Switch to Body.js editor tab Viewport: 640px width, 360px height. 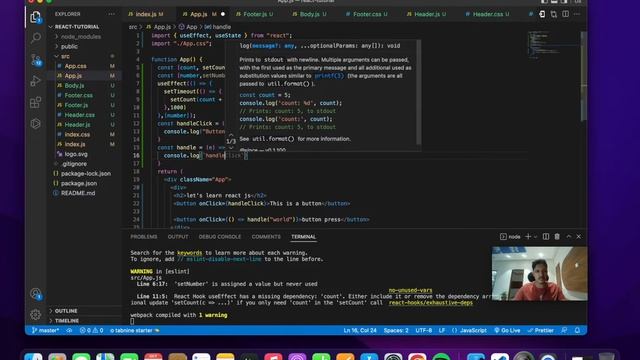pos(313,14)
